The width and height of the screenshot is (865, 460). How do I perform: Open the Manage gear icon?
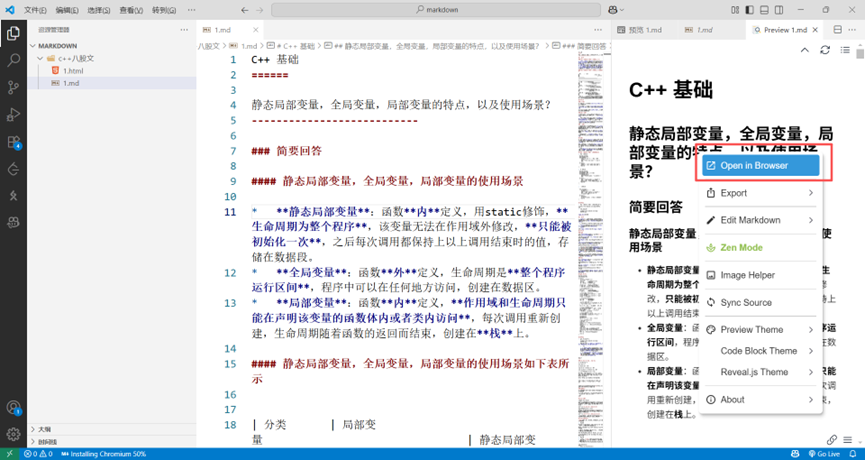tap(13, 434)
